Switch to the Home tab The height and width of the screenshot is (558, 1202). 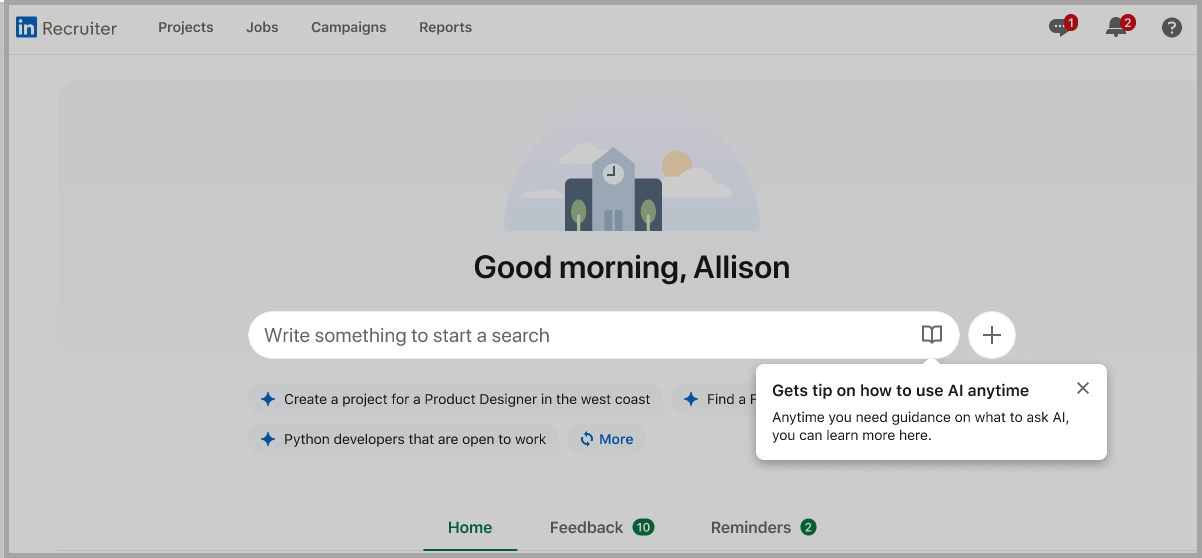click(470, 528)
